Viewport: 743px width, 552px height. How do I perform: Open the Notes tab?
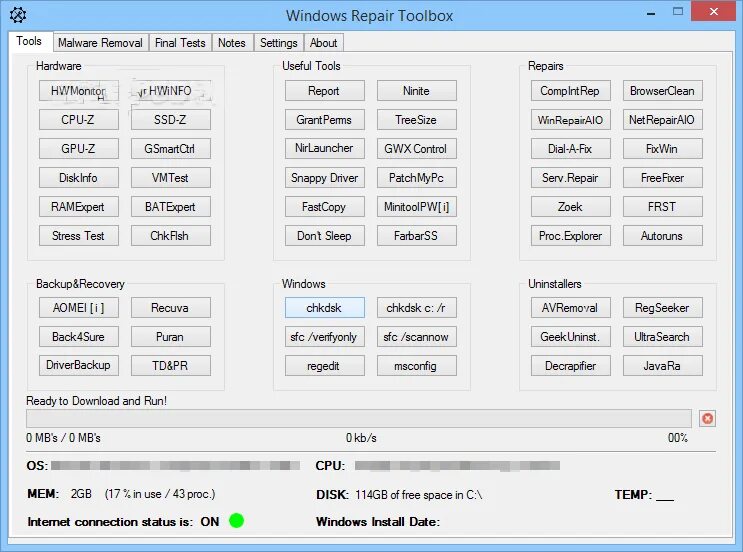(x=232, y=43)
